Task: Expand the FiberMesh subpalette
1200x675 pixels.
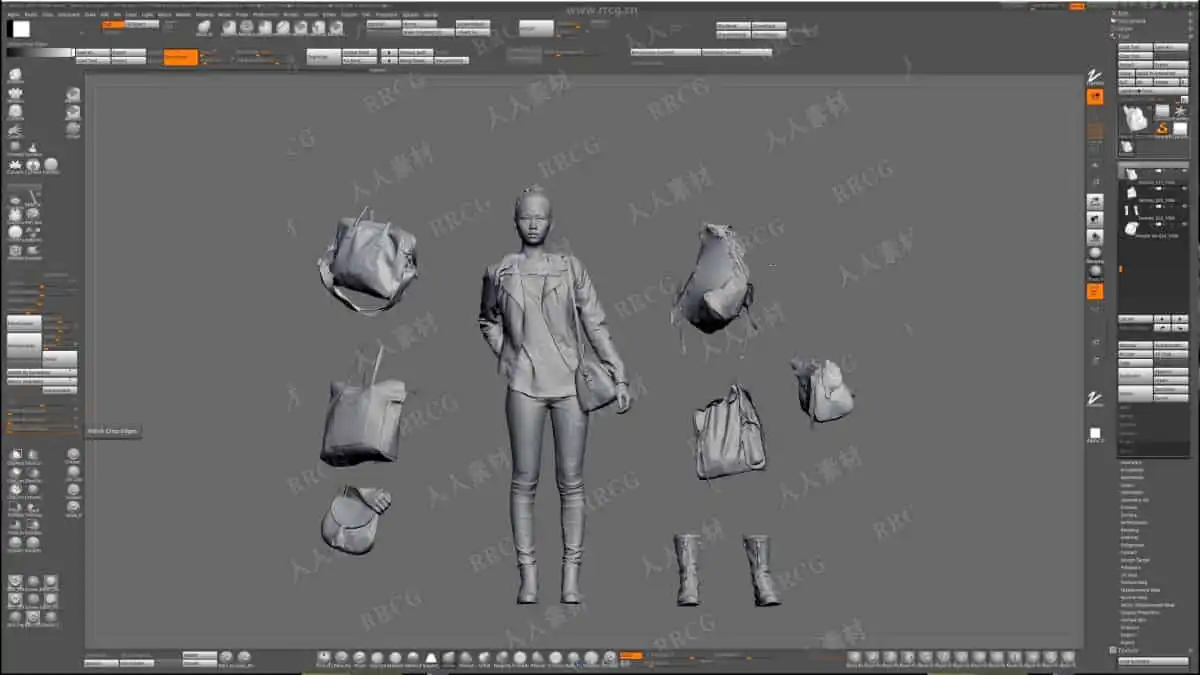Action: pos(1131,492)
